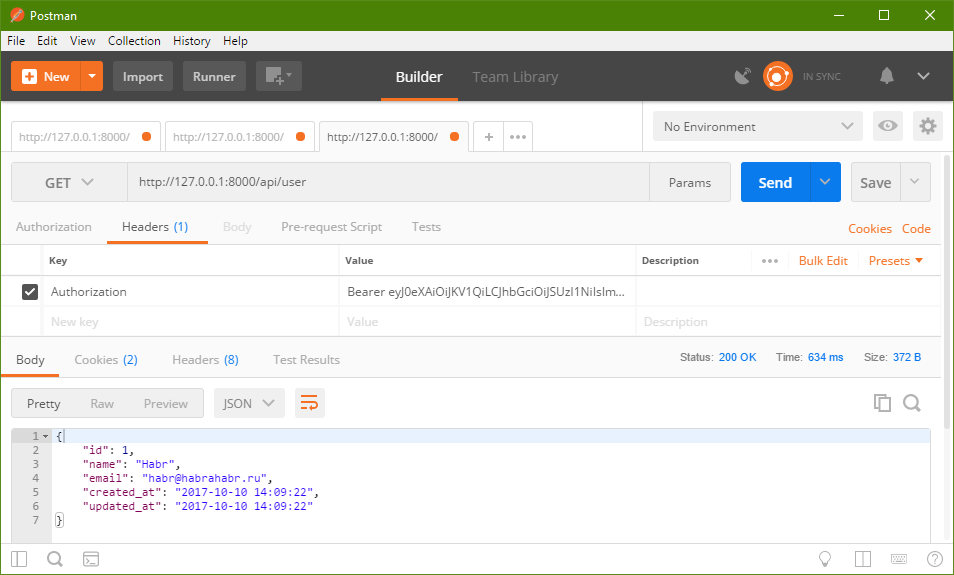Open the Find magnifier in status bar
Viewport: 954px width, 575px height.
55,559
